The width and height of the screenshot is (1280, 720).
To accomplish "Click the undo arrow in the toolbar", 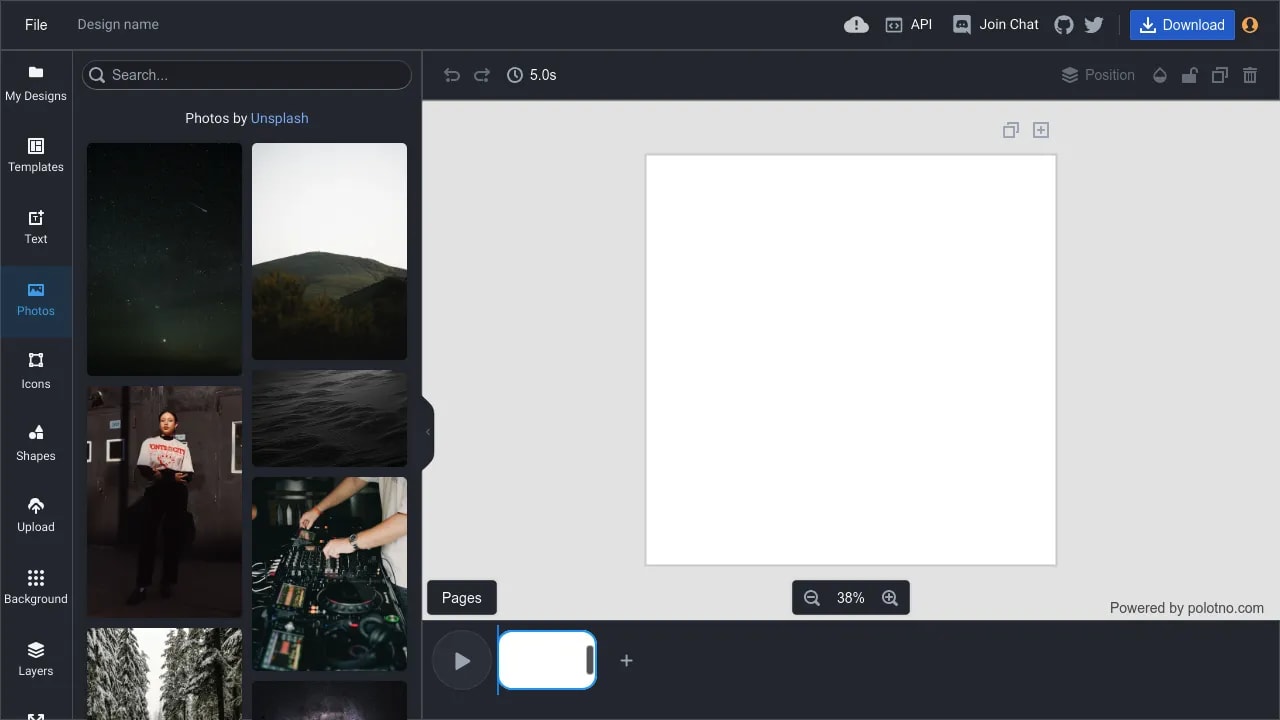I will (451, 75).
